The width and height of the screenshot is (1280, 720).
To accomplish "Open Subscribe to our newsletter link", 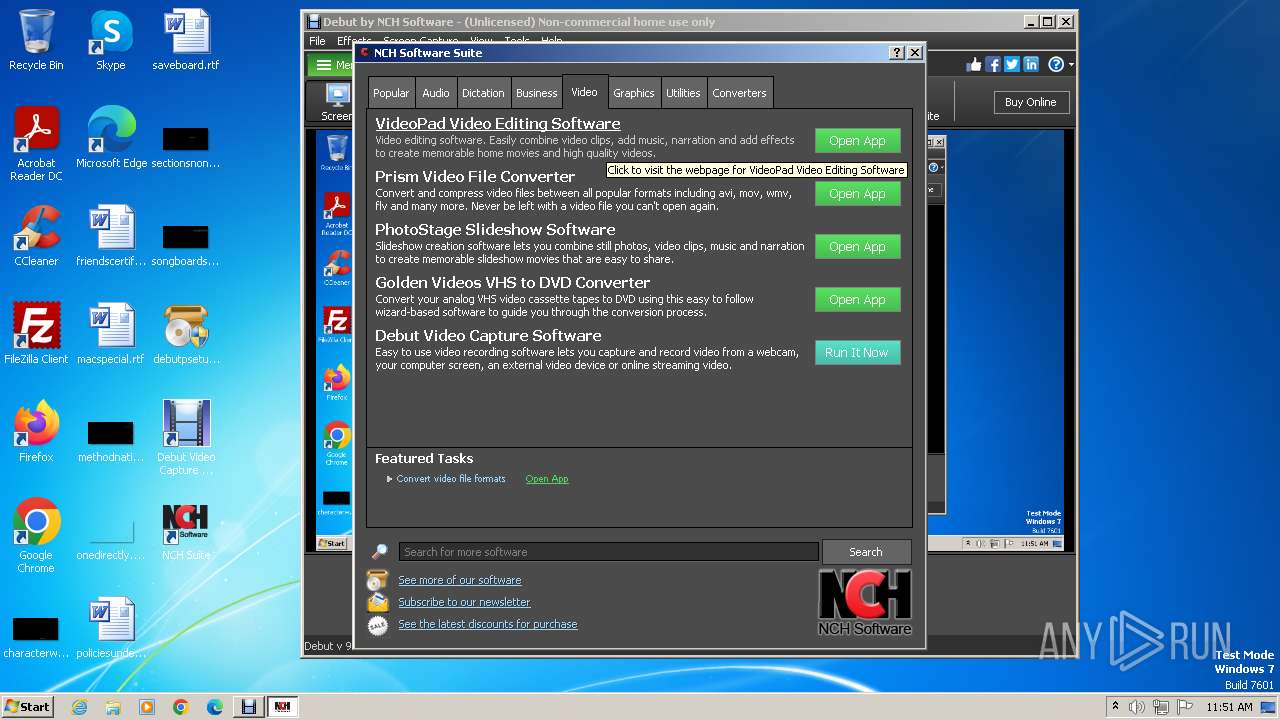I will click(464, 602).
